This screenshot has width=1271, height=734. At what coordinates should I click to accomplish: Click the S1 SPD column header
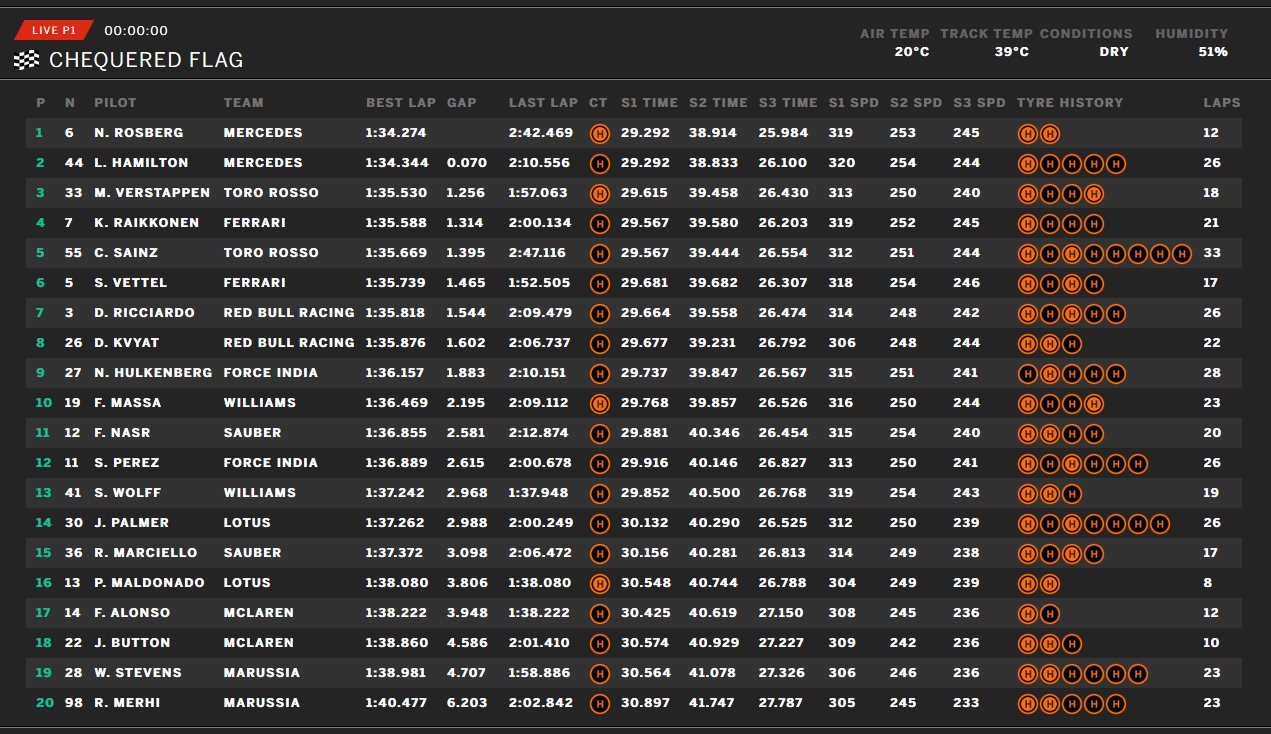(855, 102)
